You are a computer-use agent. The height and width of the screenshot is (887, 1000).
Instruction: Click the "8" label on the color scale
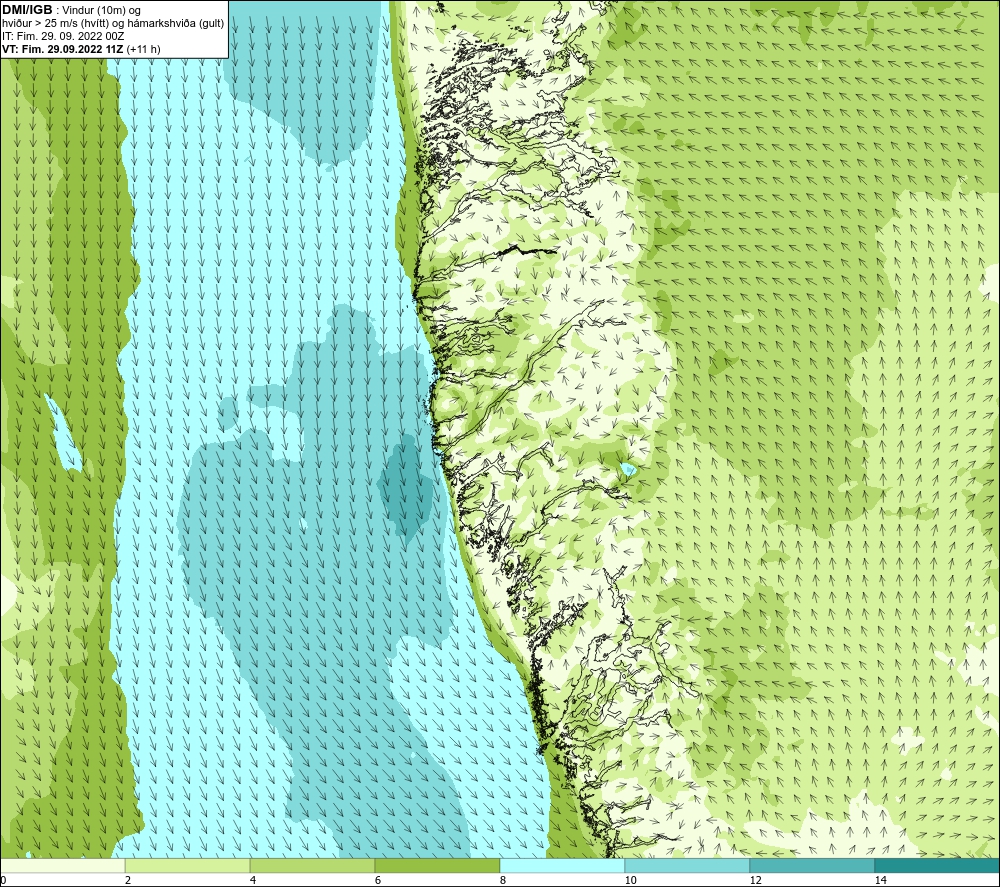tap(503, 880)
